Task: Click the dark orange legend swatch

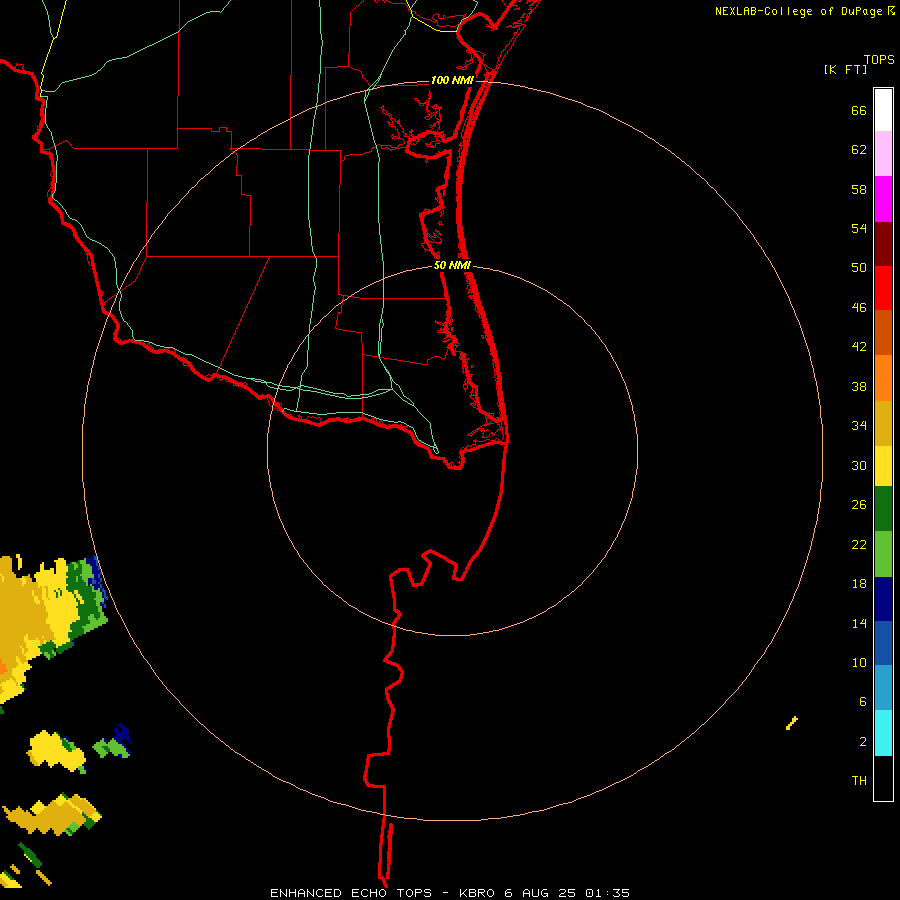Action: [883, 333]
